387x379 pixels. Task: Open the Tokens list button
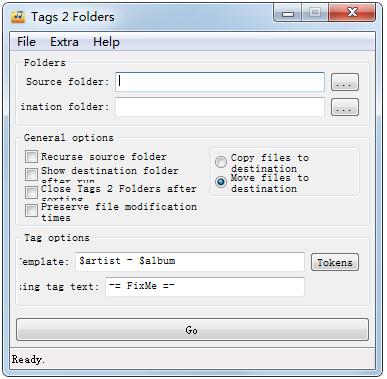335,262
